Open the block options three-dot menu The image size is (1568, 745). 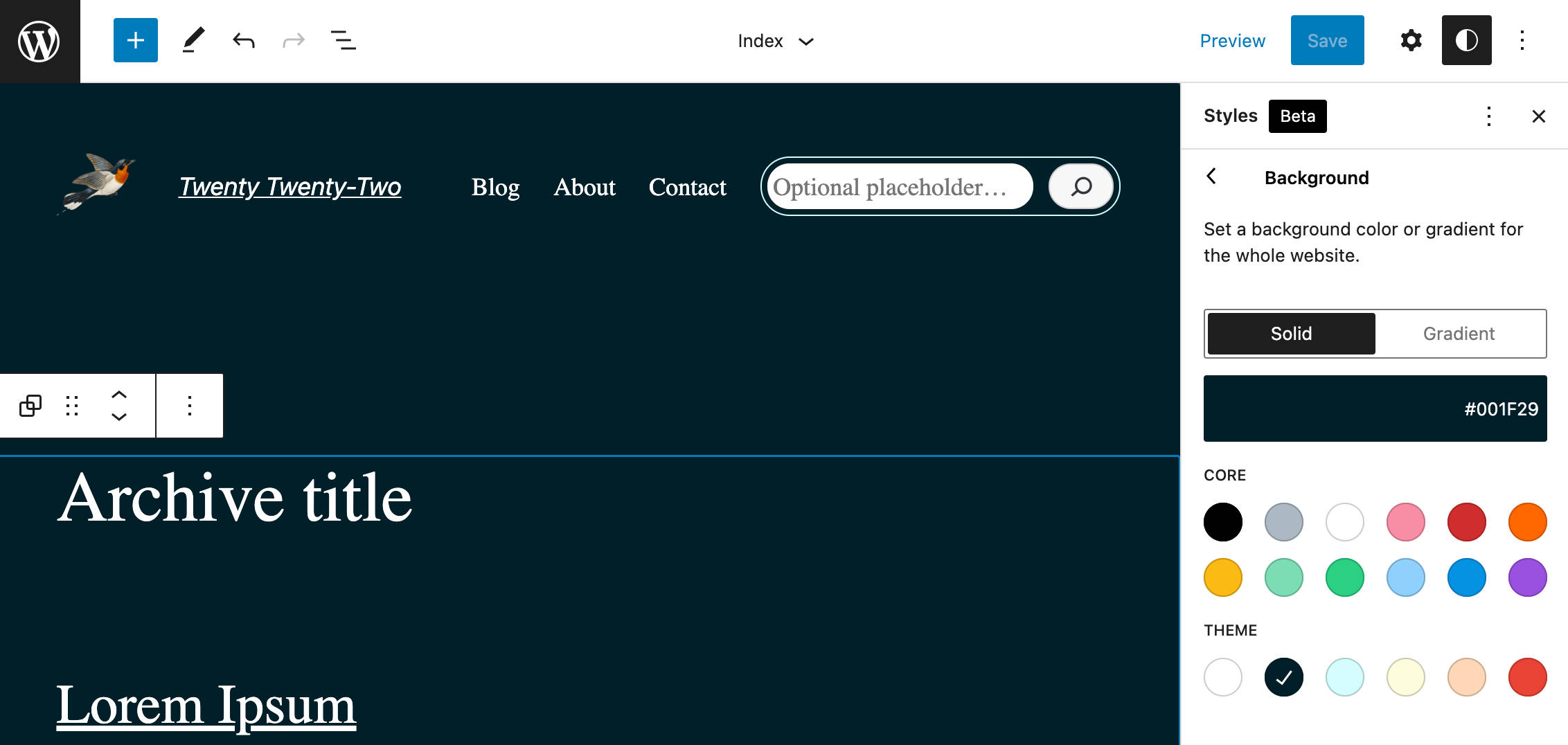pos(190,406)
